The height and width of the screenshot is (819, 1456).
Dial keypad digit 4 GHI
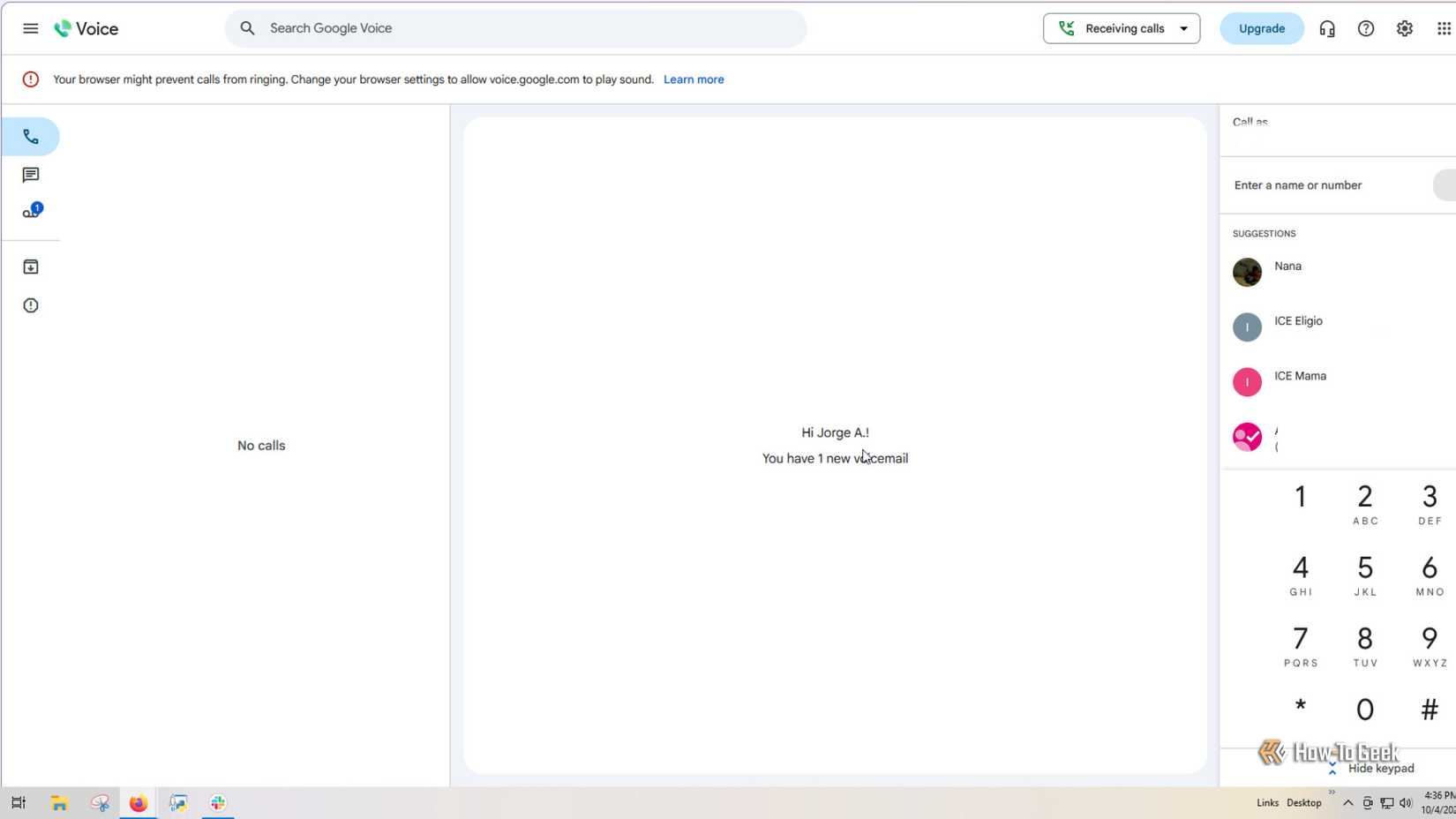1301,575
